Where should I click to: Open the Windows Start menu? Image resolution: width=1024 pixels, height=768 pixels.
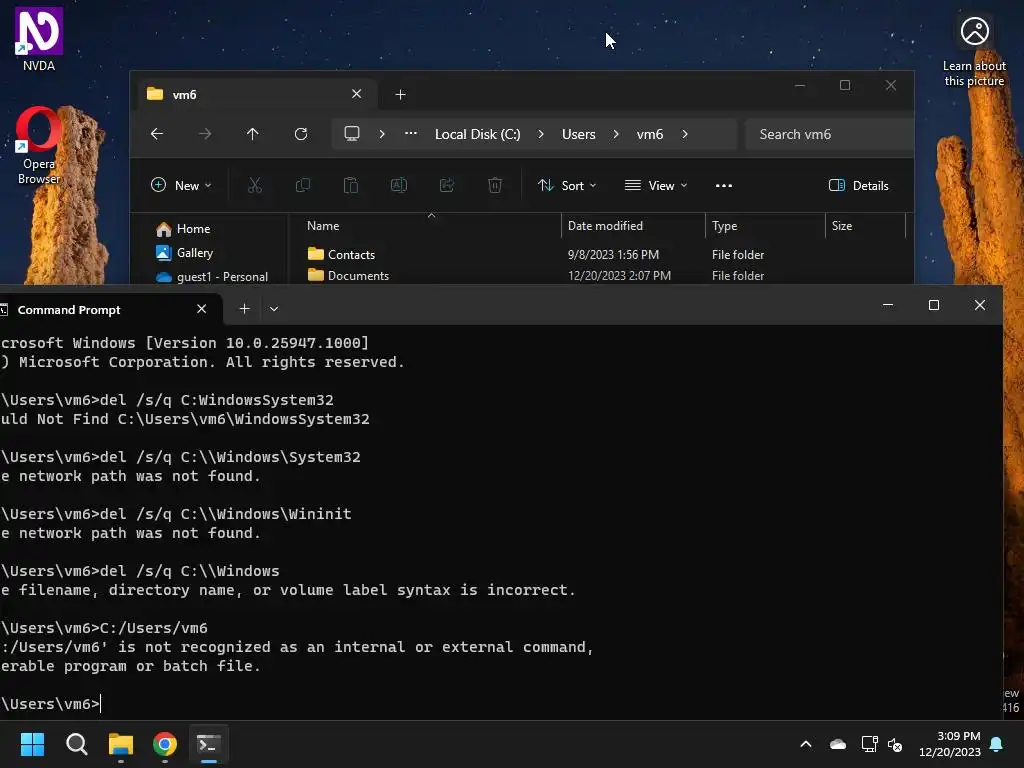32,744
